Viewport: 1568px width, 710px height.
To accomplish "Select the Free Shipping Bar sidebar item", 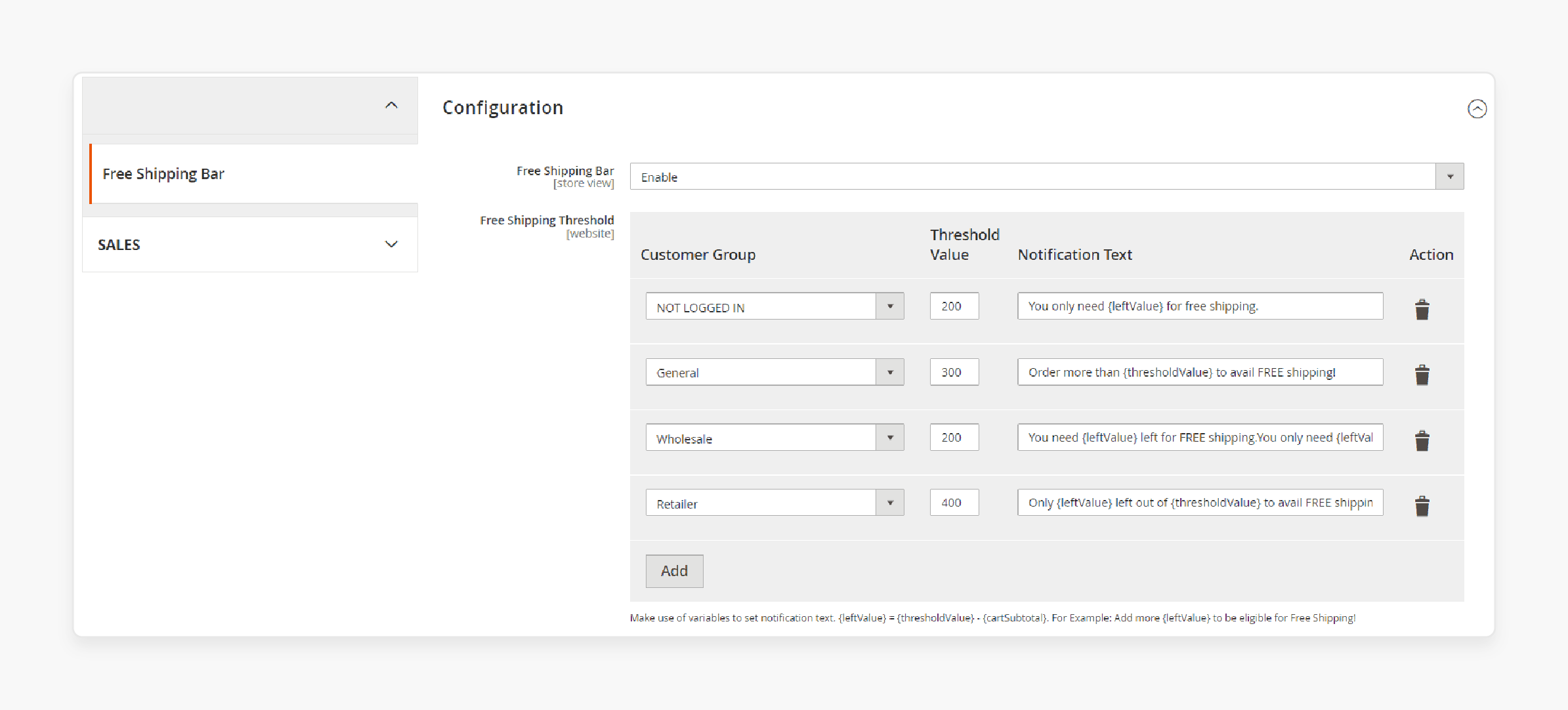I will pos(253,174).
